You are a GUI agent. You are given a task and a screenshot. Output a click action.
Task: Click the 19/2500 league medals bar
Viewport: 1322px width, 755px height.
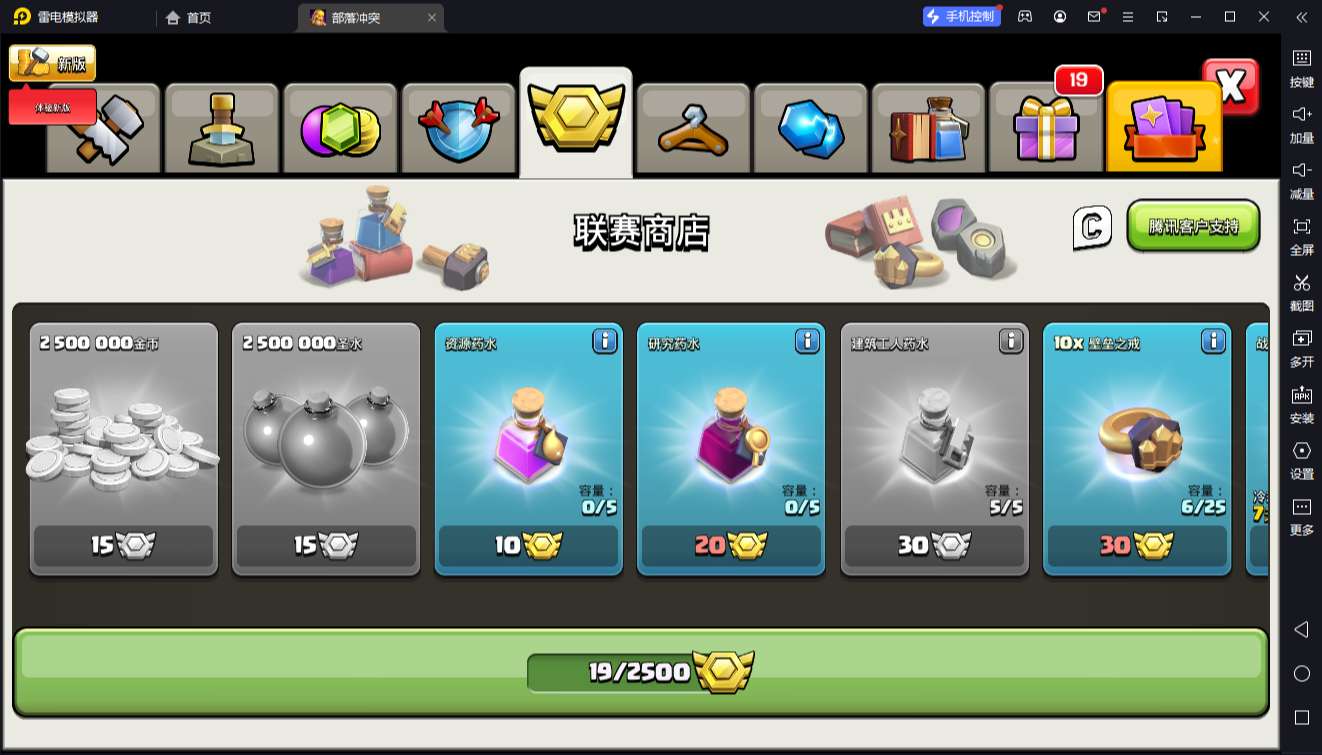(x=641, y=672)
